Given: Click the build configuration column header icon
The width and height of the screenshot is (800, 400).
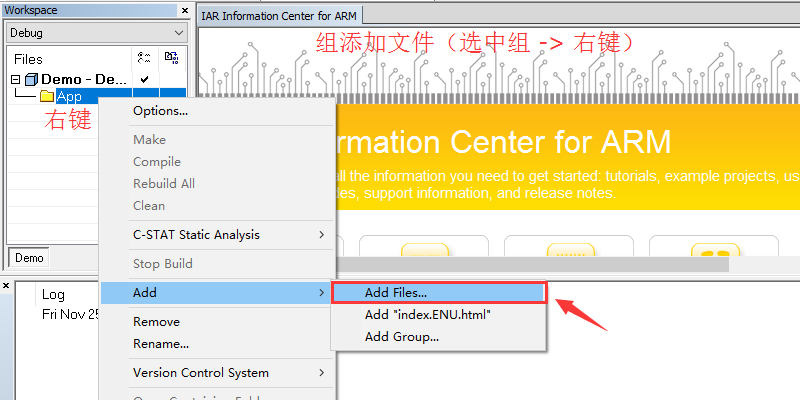Looking at the screenshot, I should (x=144, y=58).
